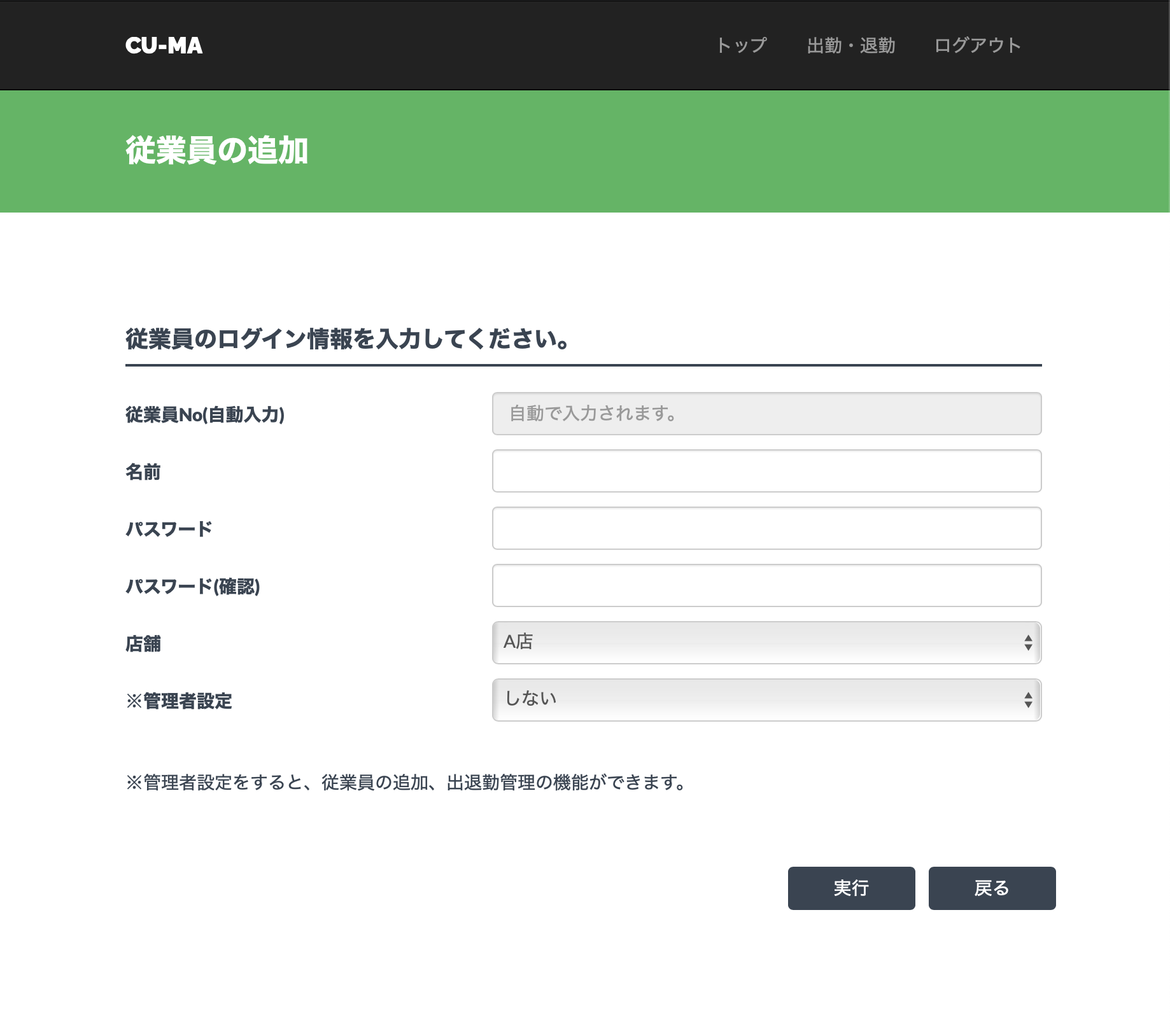1170x1036 pixels.
Task: Click the 従業員No auto-input field
Action: (766, 414)
